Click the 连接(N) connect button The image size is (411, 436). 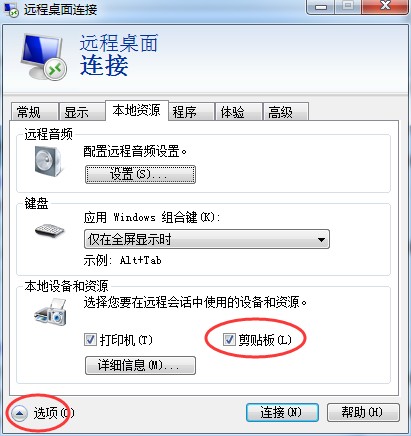coord(282,413)
